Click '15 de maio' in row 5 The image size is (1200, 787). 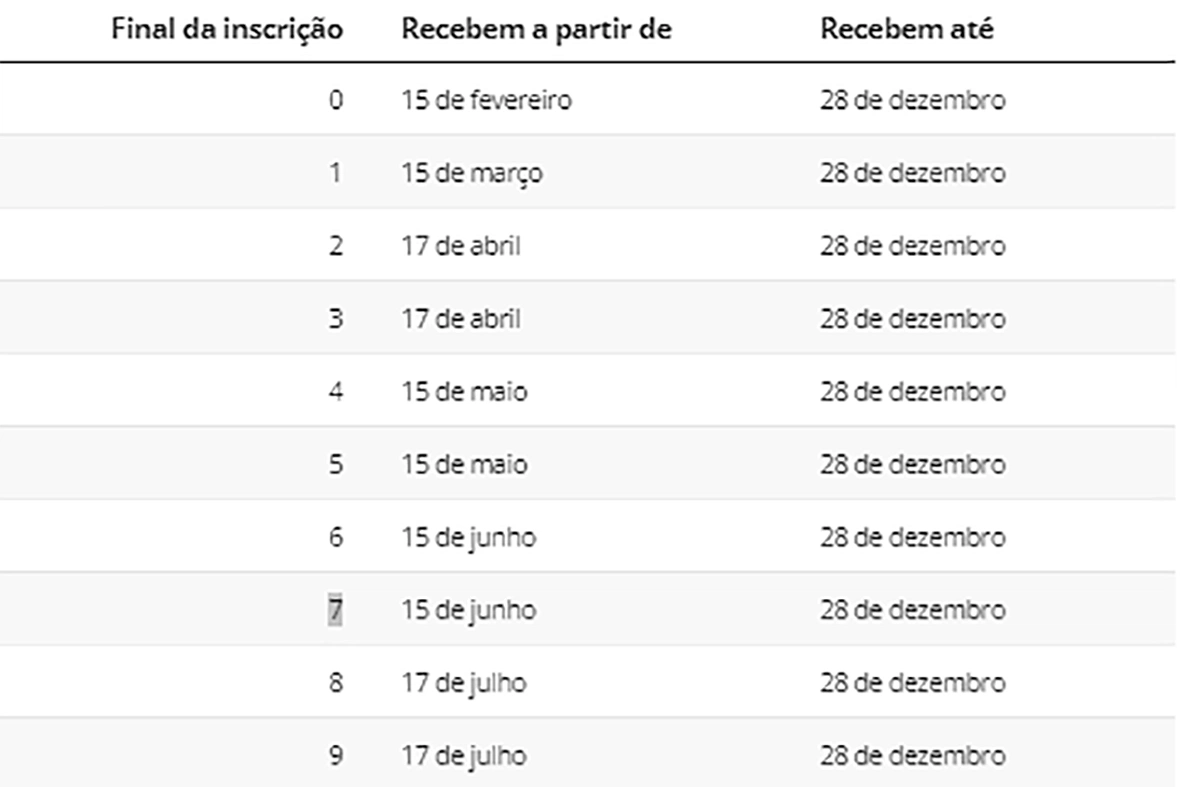point(464,465)
